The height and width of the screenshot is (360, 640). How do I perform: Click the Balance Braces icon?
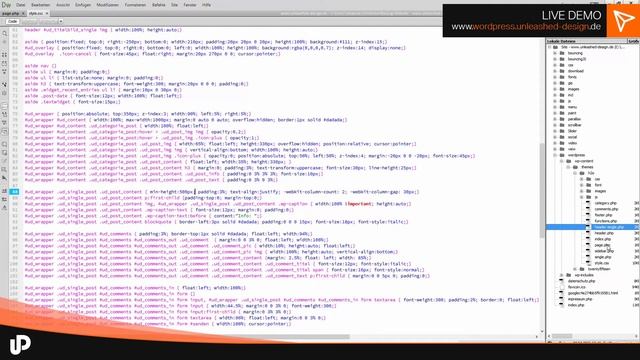coord(4,93)
